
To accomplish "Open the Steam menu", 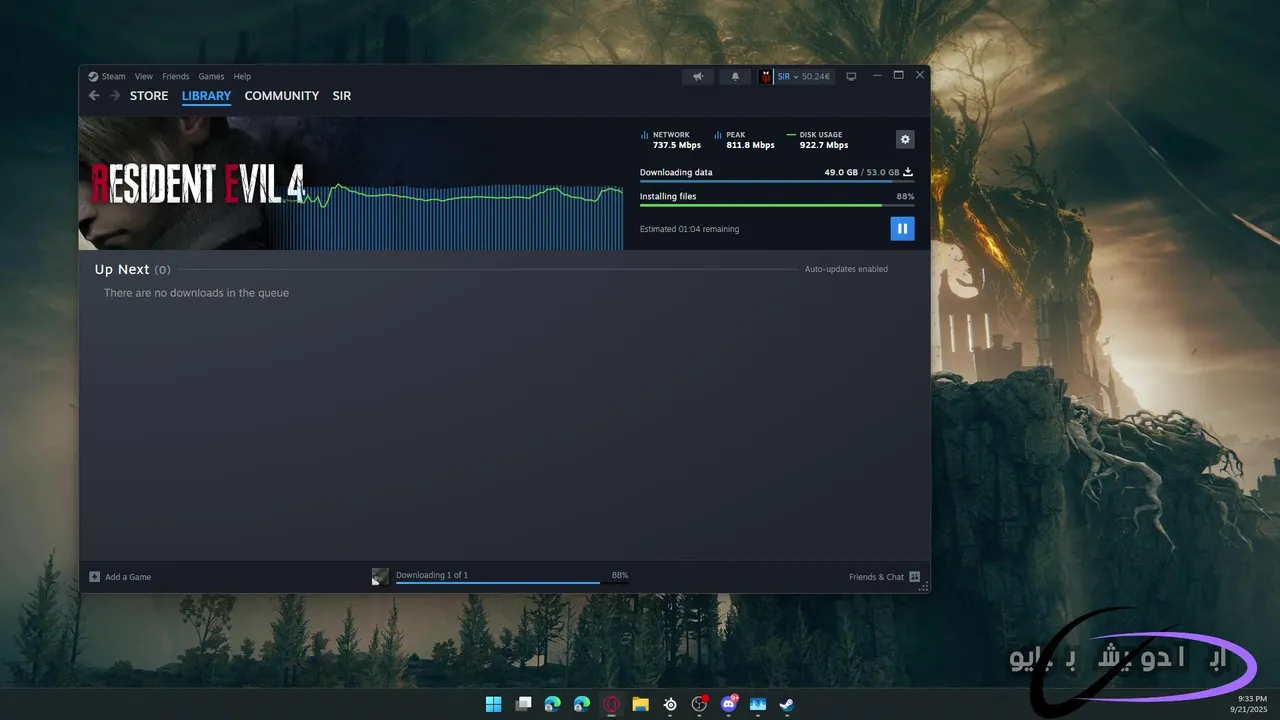I will pyautogui.click(x=113, y=76).
